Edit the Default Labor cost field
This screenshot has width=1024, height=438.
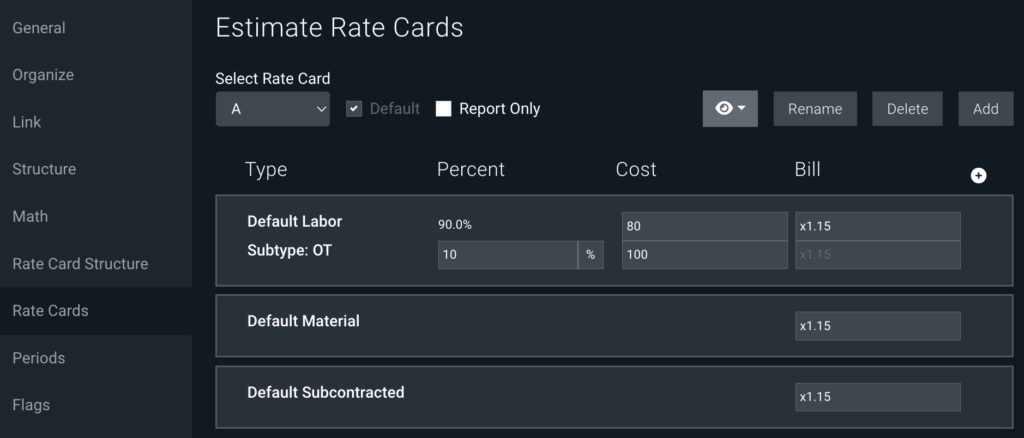click(705, 227)
